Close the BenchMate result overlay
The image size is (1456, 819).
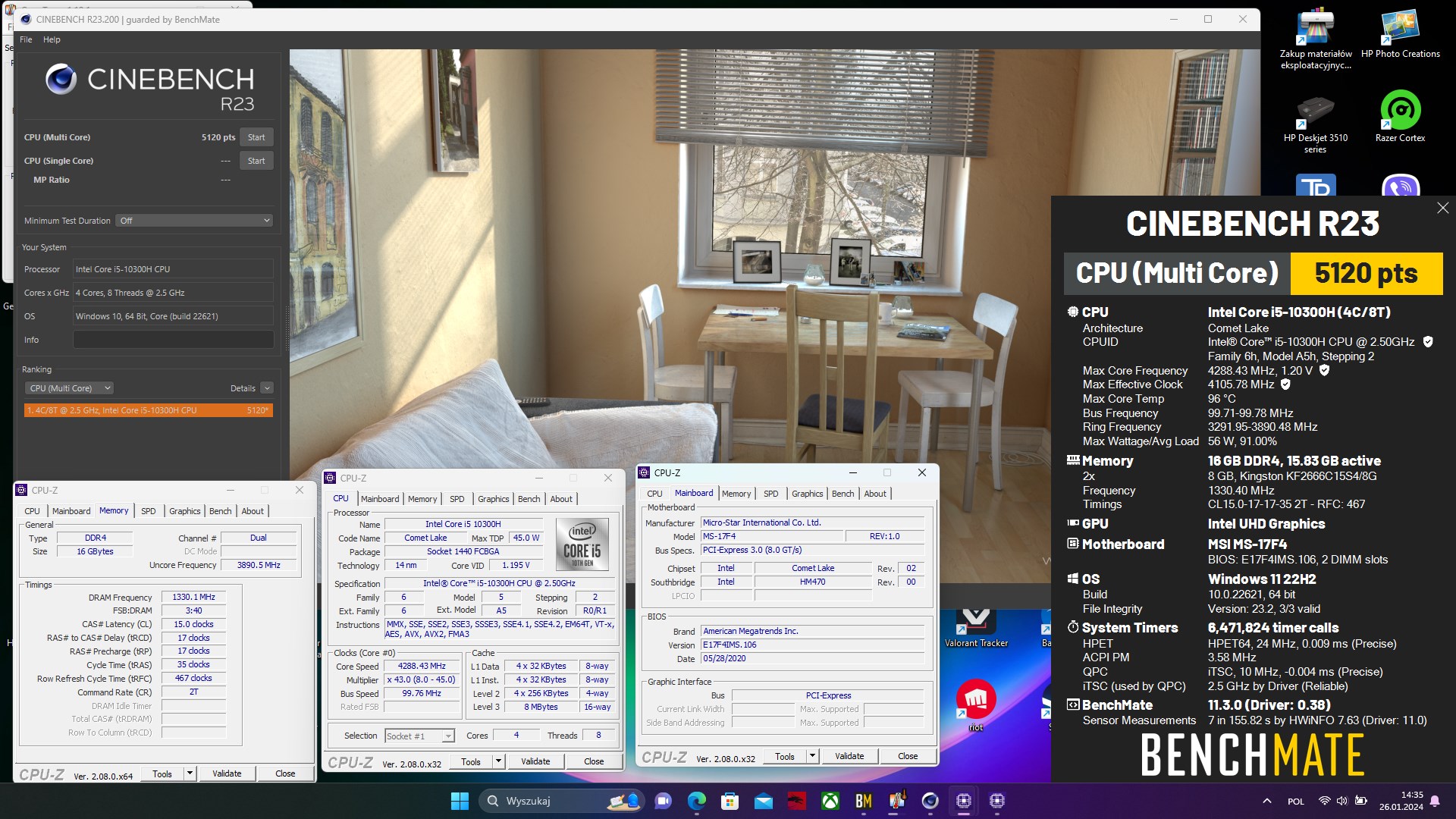point(1442,208)
